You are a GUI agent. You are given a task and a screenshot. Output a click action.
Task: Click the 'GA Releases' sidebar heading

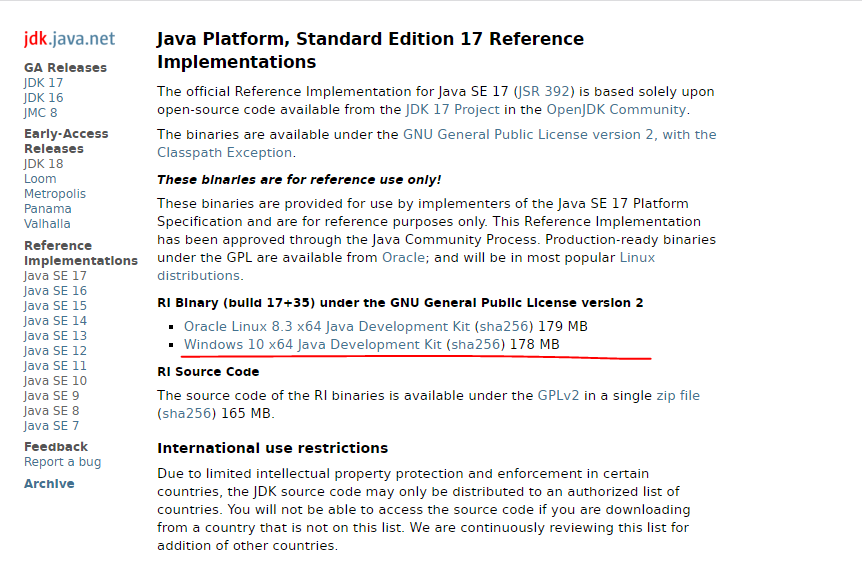click(x=65, y=68)
